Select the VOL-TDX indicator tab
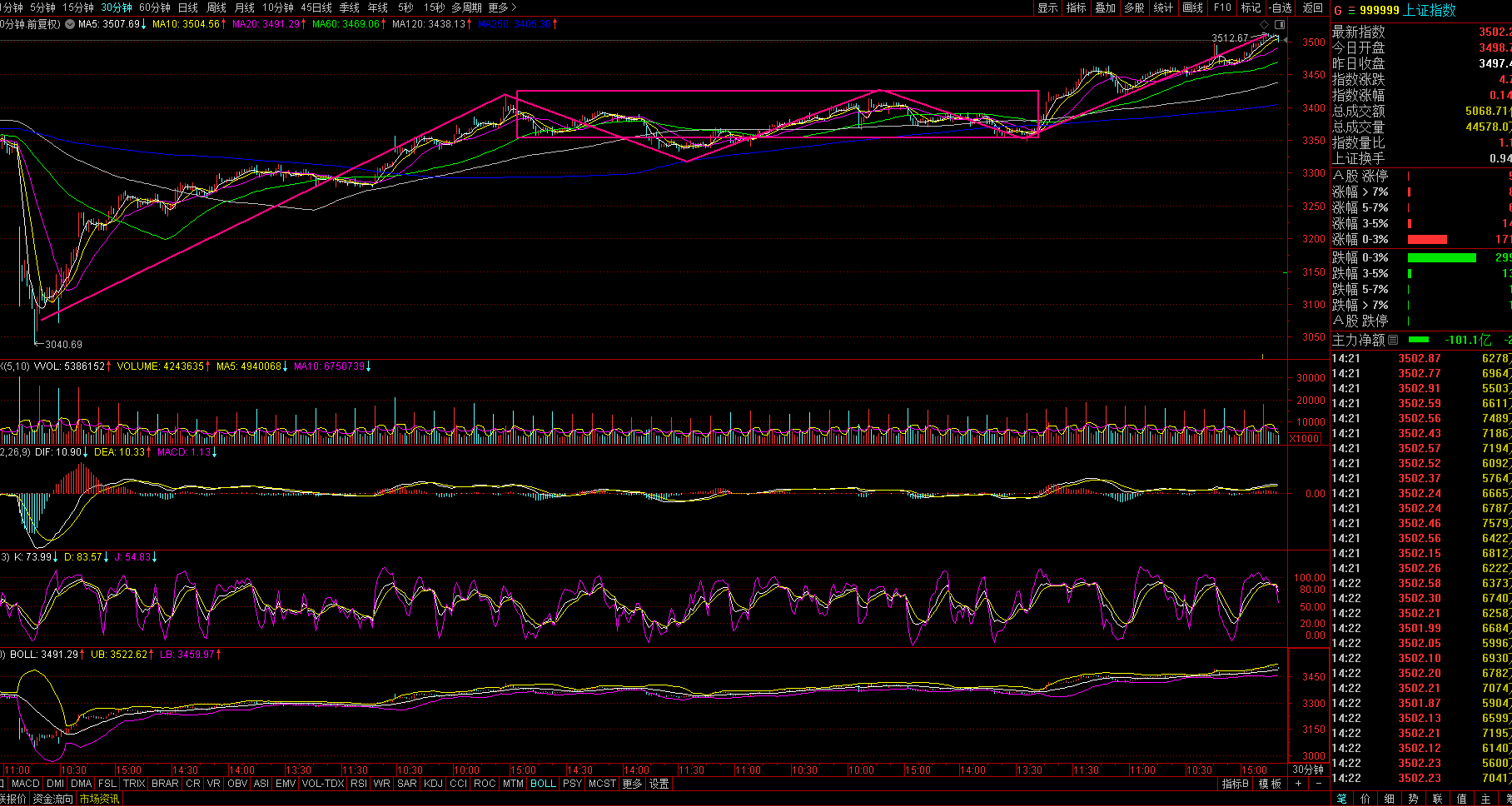The height and width of the screenshot is (807, 1512). tap(323, 784)
